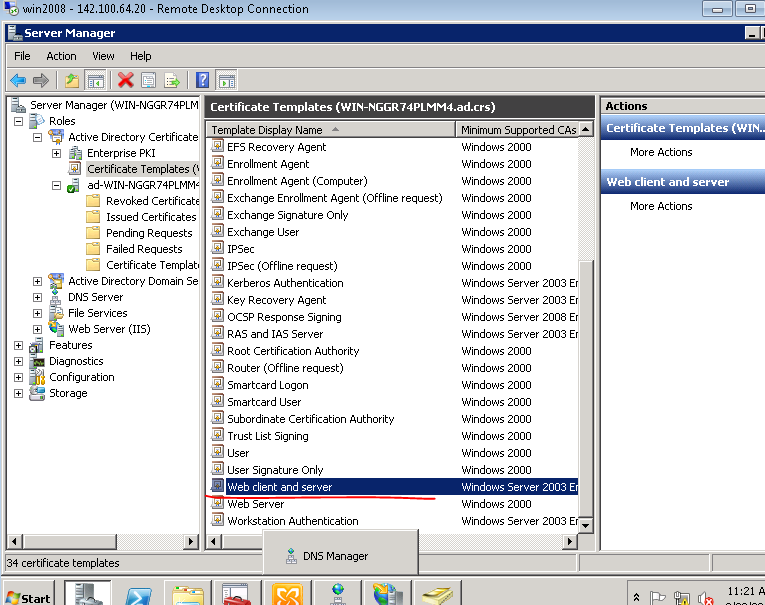Click tree pane horizontal scroll right arrow
The width and height of the screenshot is (765, 605).
191,541
